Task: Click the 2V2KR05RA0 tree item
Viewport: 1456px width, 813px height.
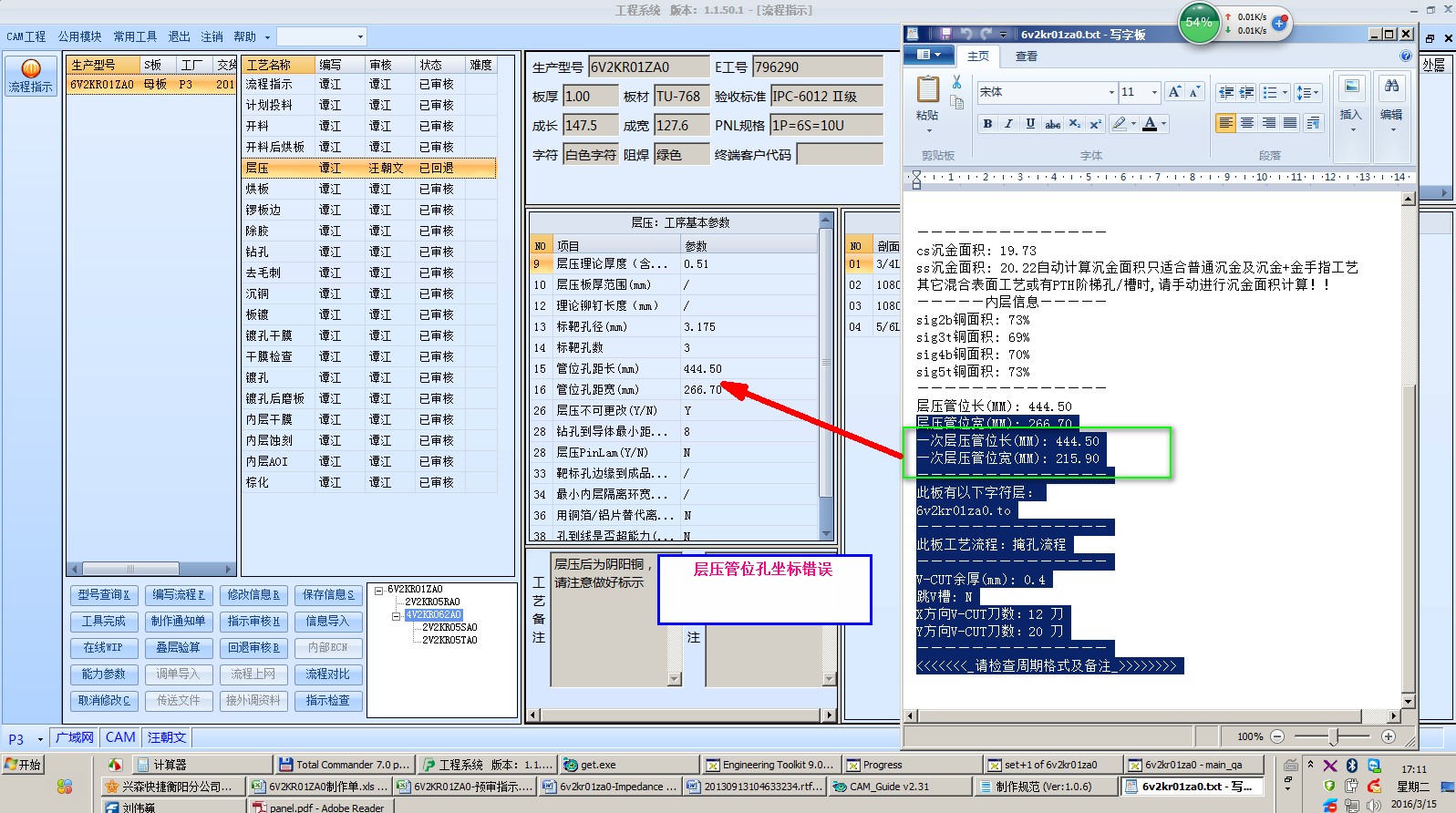Action: click(x=432, y=602)
